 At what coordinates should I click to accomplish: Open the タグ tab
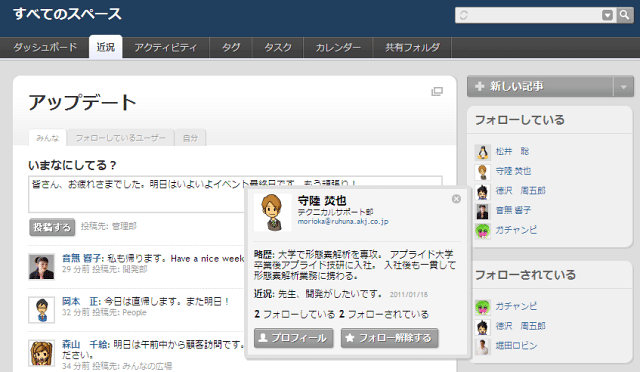coord(231,47)
